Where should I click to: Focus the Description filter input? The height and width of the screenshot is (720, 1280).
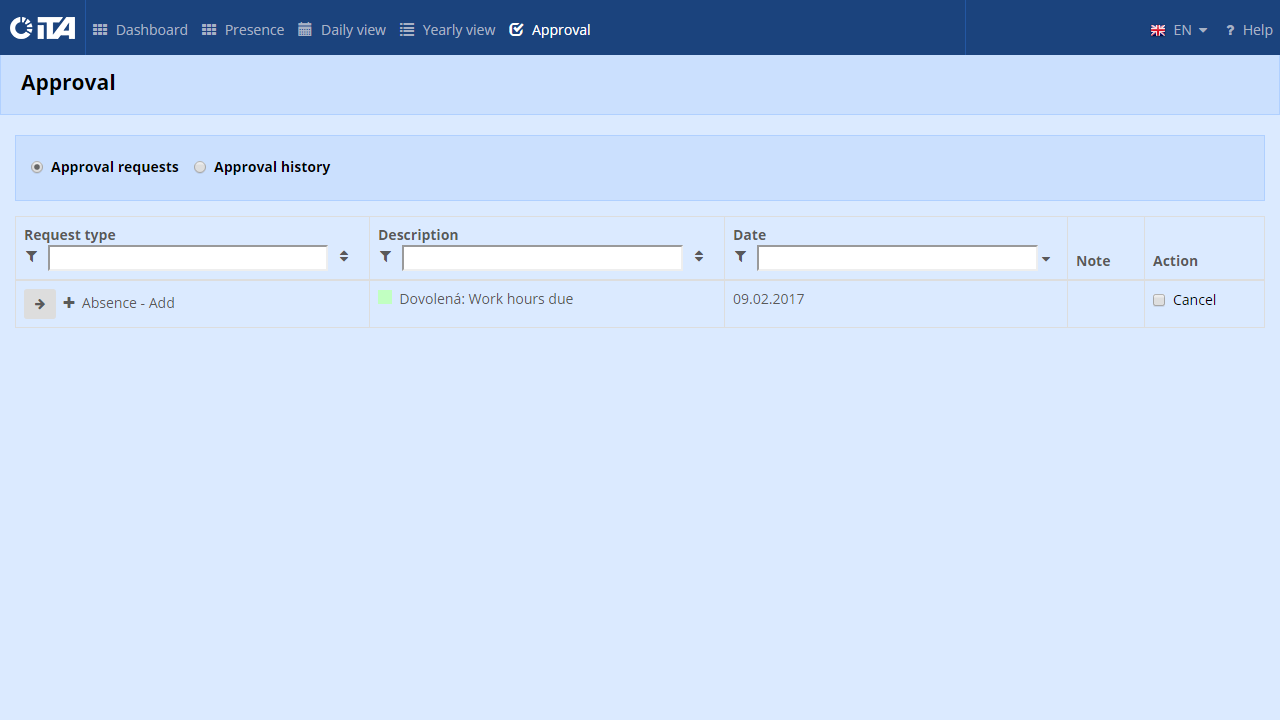[542, 258]
